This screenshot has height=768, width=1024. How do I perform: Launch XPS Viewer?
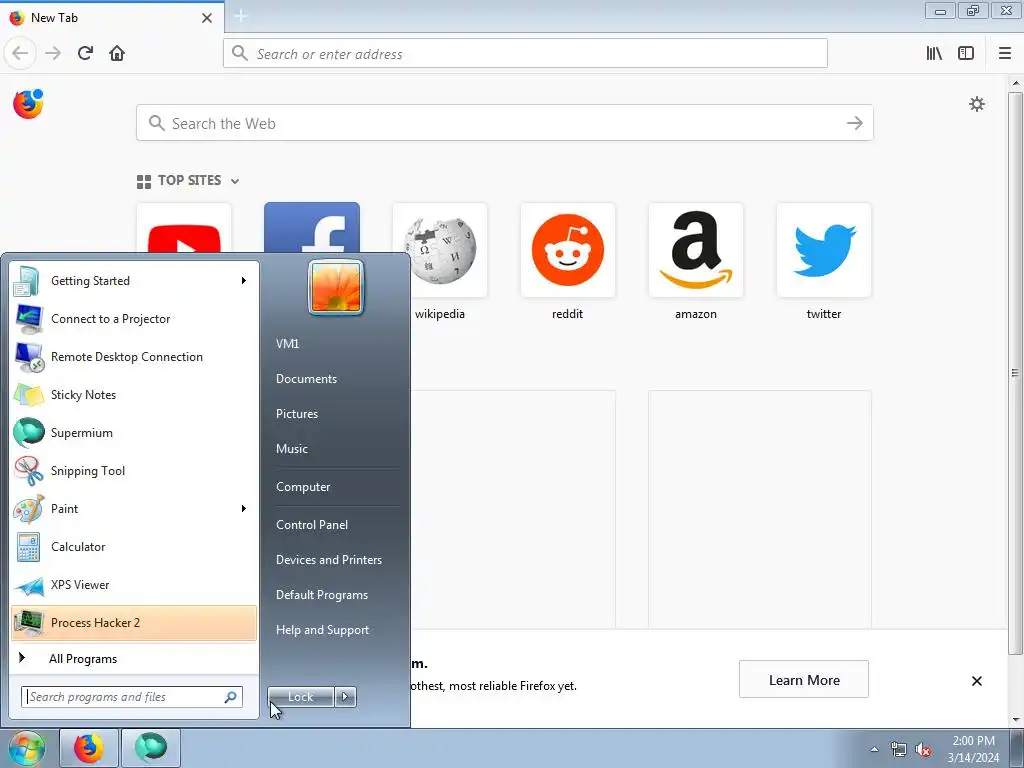coord(134,584)
